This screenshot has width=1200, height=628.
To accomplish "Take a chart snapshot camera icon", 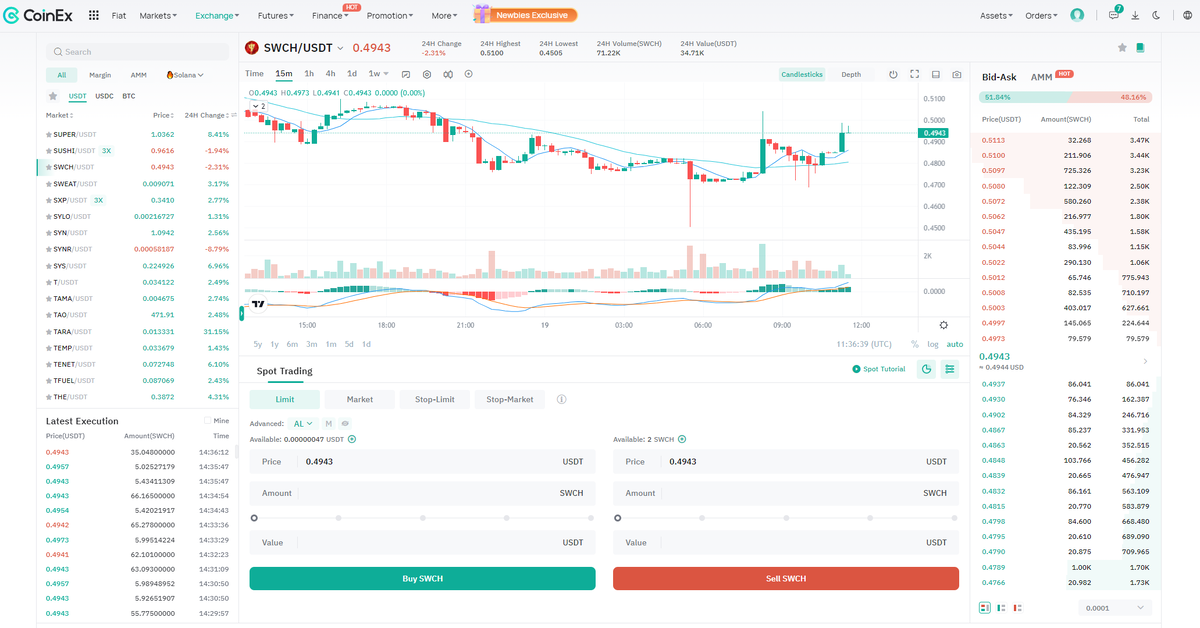I will coord(957,74).
